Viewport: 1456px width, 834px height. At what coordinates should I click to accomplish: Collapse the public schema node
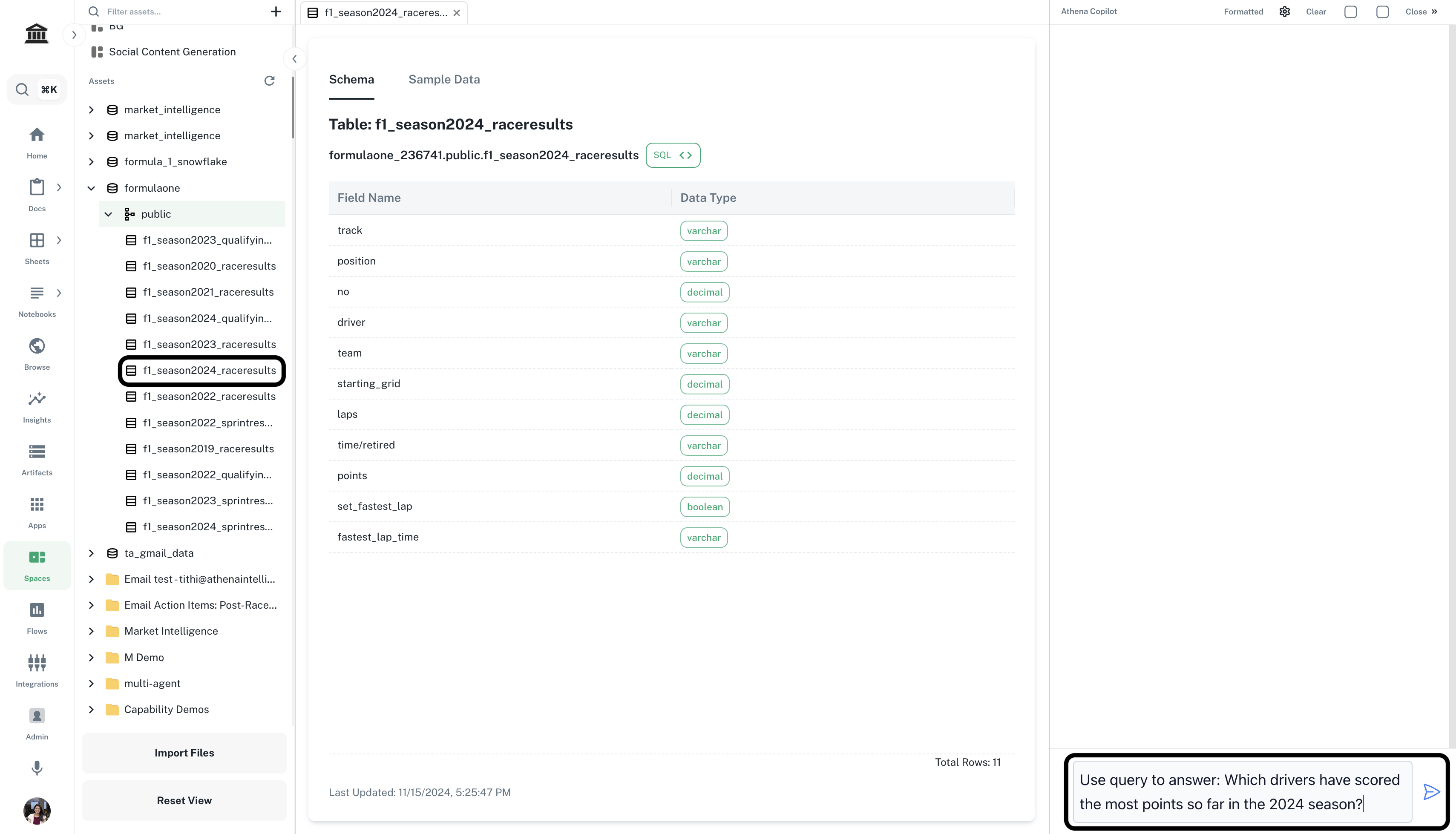click(108, 214)
